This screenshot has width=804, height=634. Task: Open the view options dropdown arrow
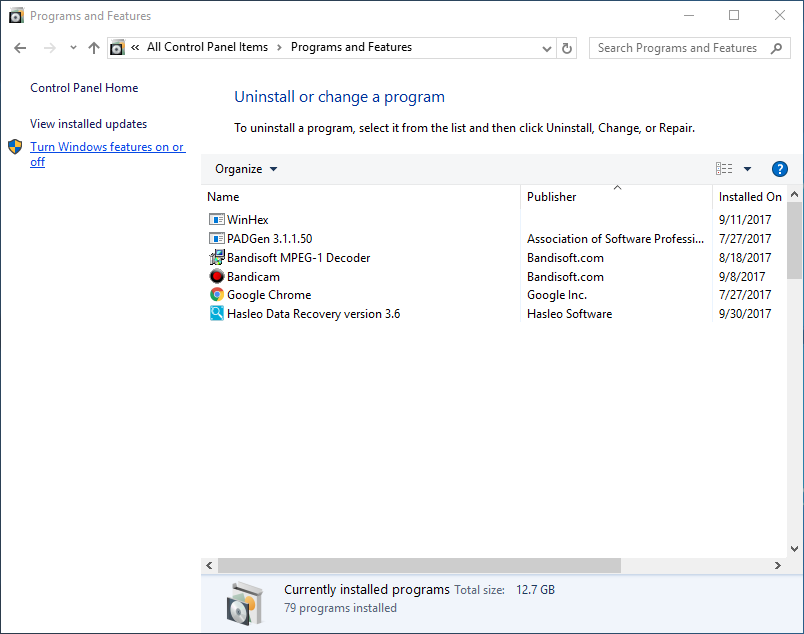click(x=748, y=169)
